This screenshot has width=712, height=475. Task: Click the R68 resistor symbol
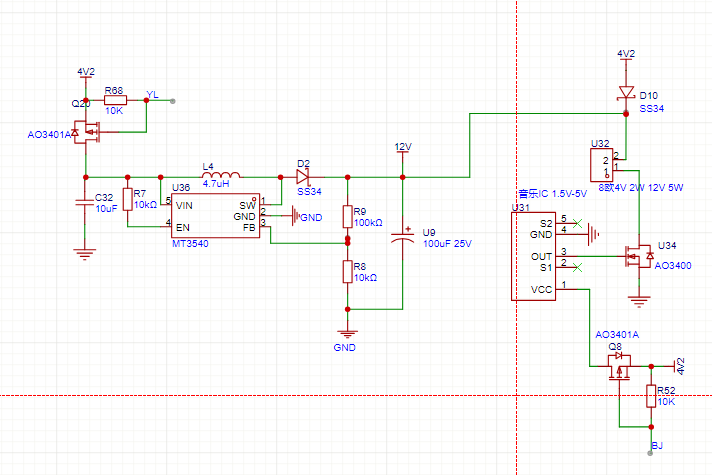[114, 101]
